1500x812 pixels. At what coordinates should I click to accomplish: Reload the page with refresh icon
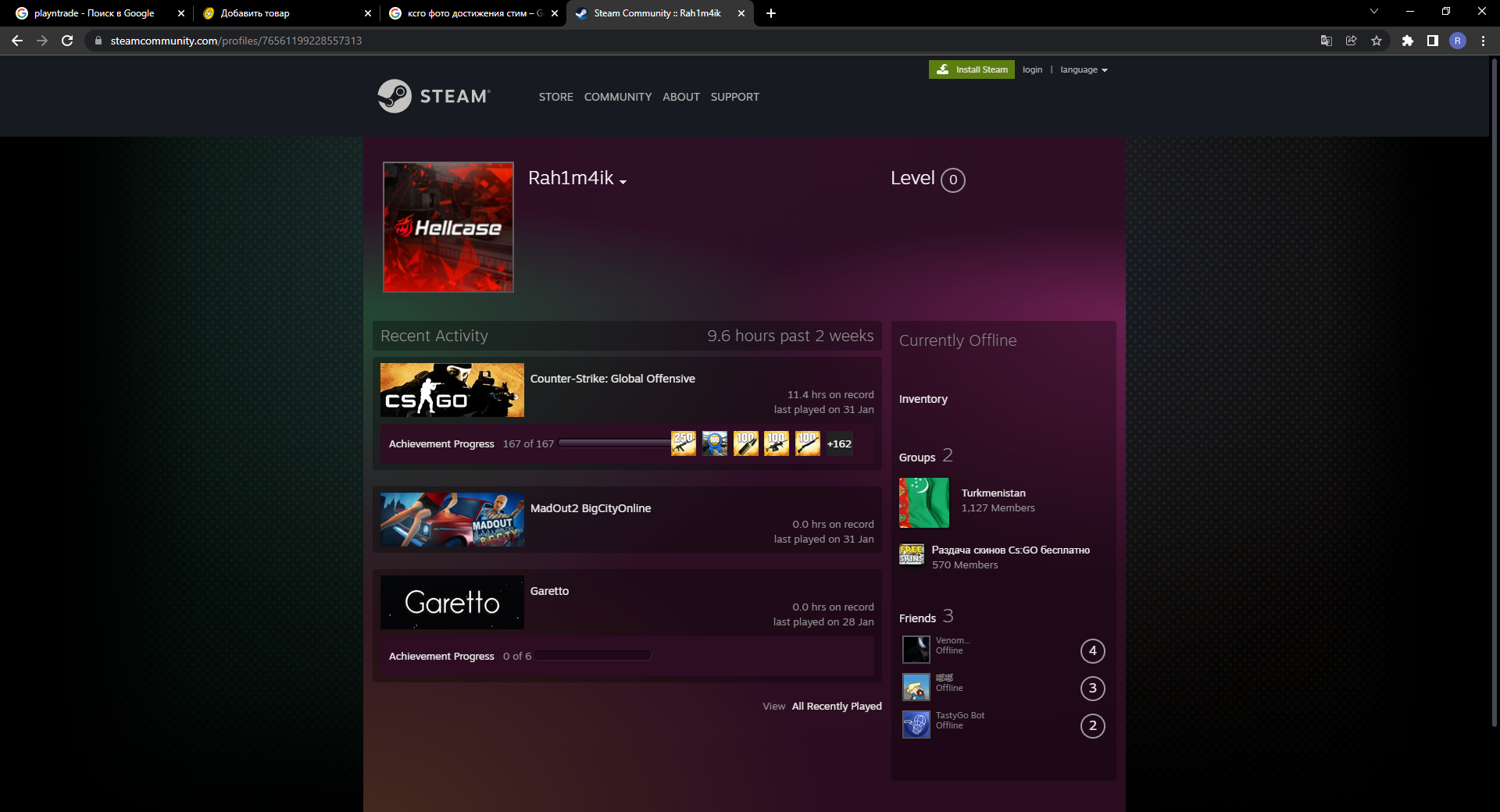pyautogui.click(x=67, y=41)
